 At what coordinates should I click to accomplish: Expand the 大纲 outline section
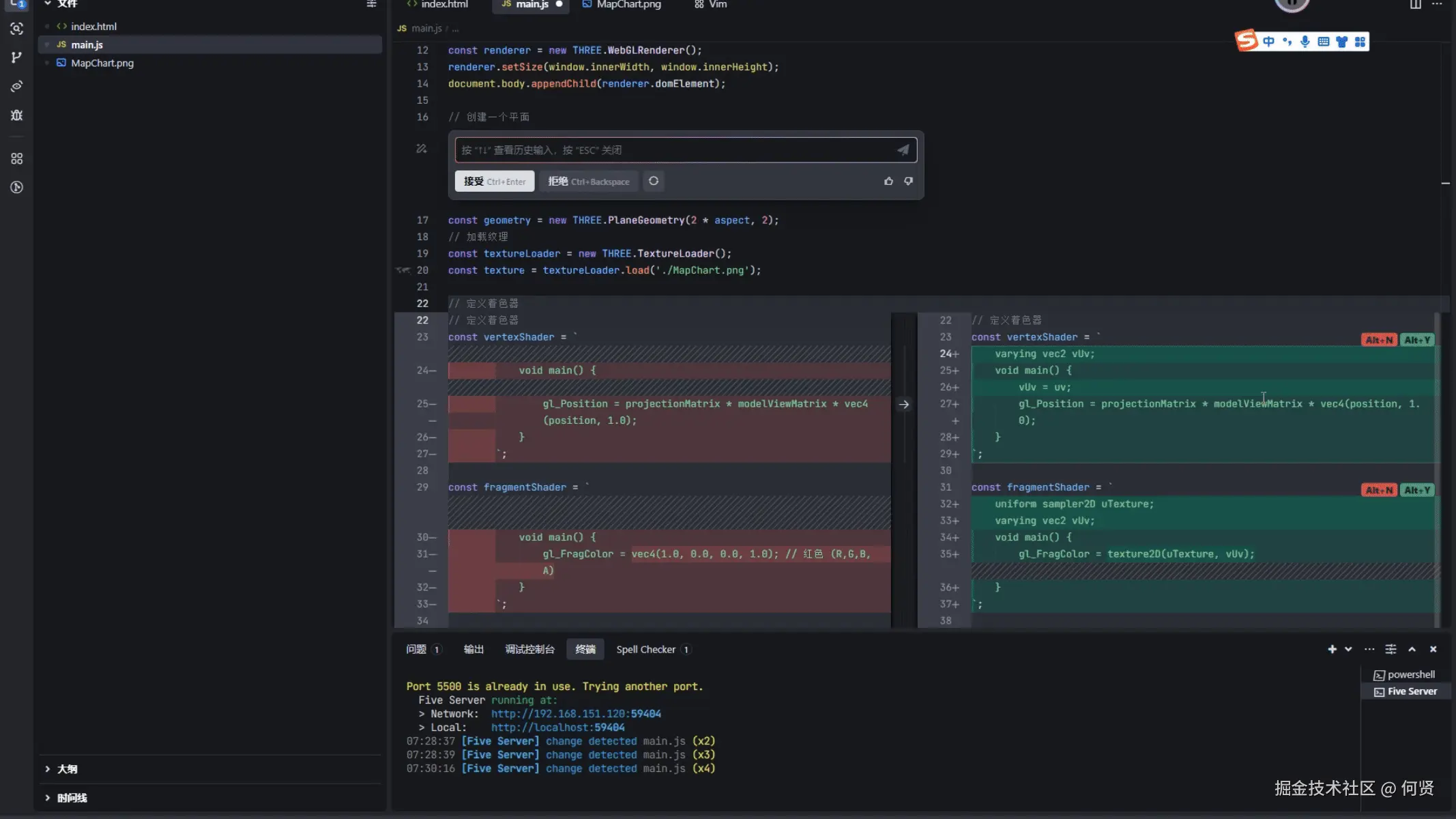(67, 769)
